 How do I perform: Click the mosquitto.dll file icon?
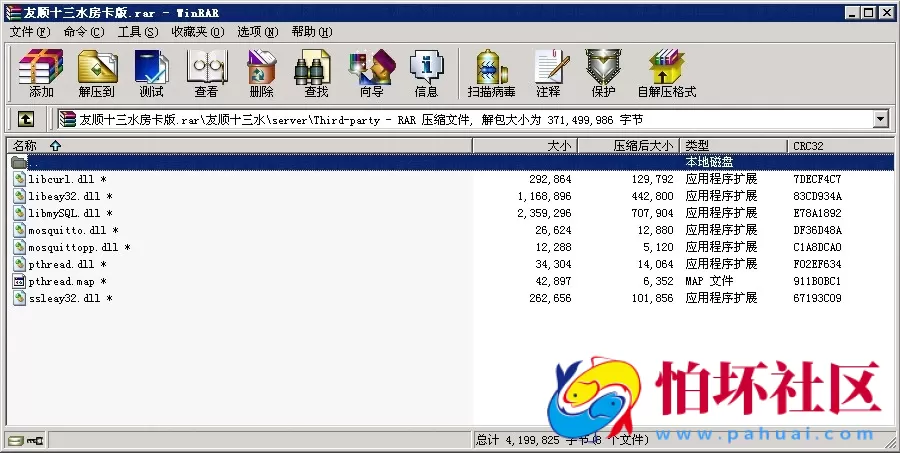[20, 230]
